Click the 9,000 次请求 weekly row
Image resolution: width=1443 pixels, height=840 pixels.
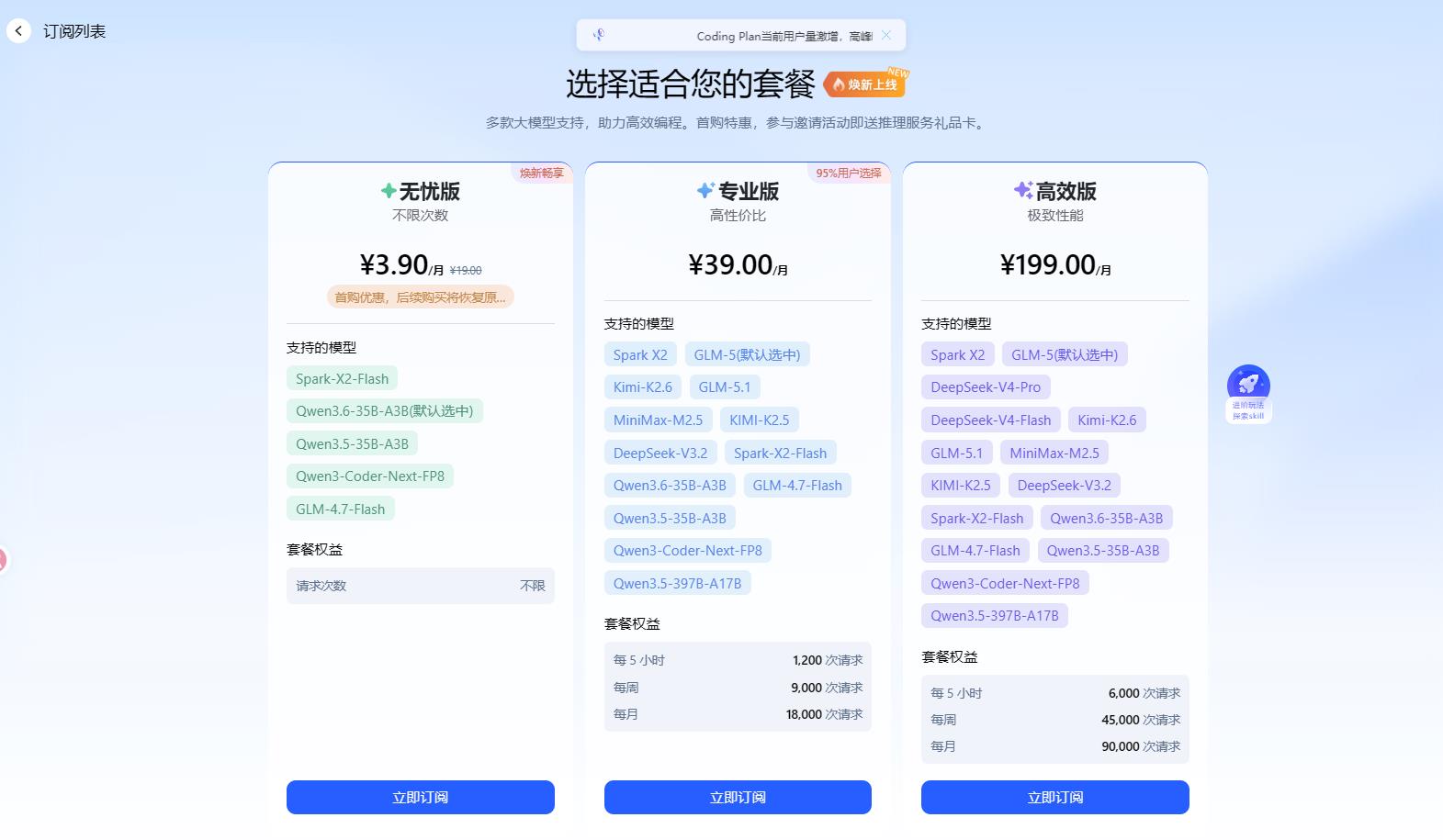click(x=738, y=688)
